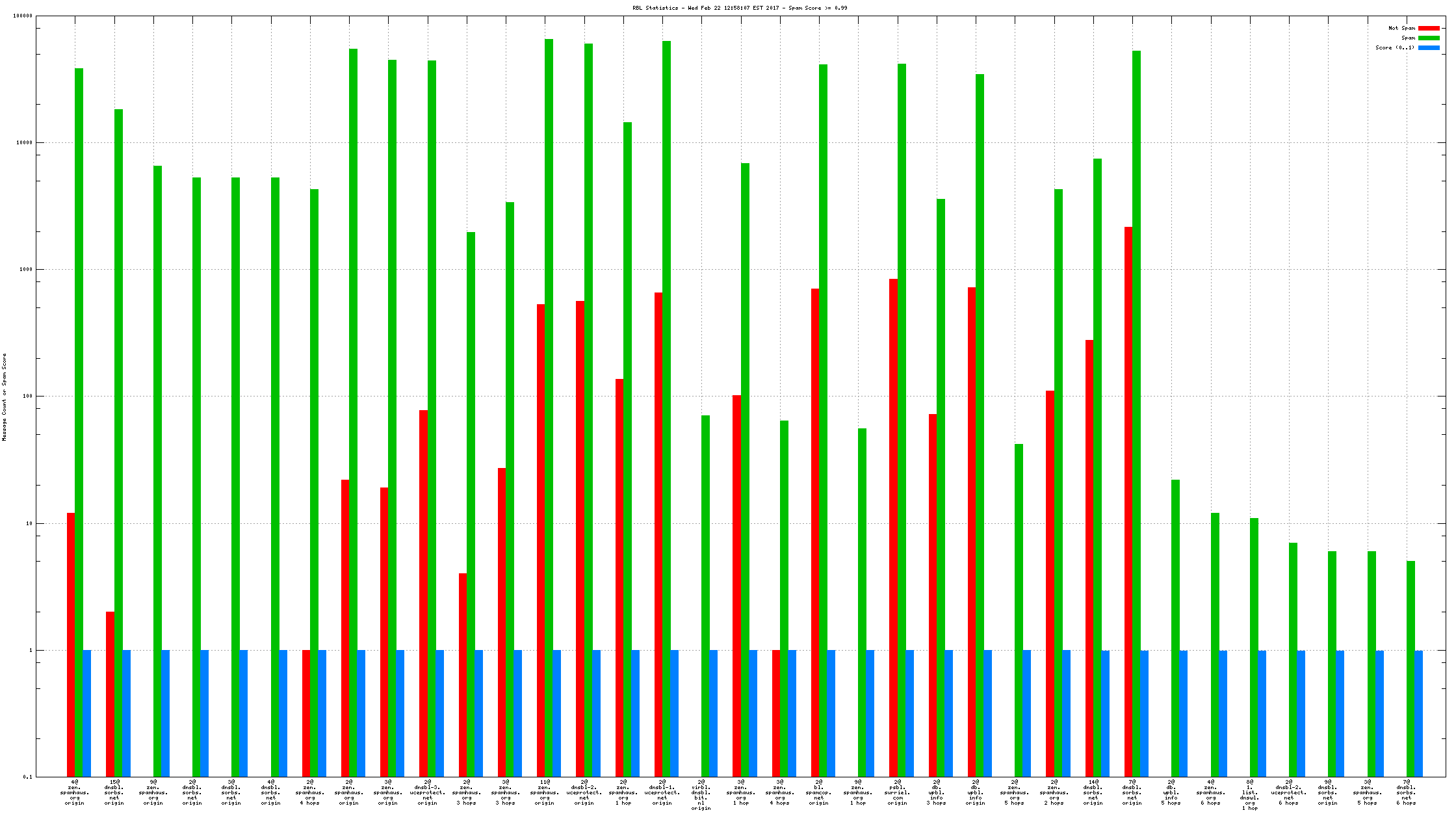Click the 10000 Y-axis tick label
Viewport: 1456px width, 819px height.
click(23, 143)
